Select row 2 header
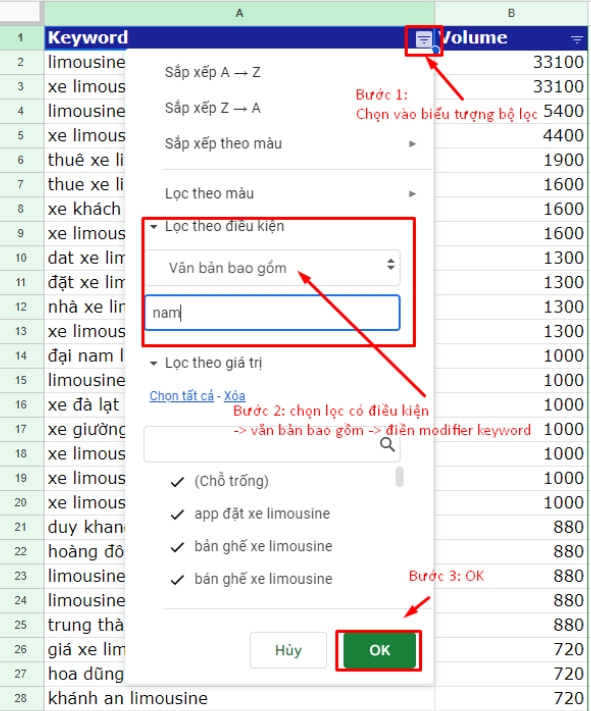This screenshot has width=591, height=711. pyautogui.click(x=21, y=62)
